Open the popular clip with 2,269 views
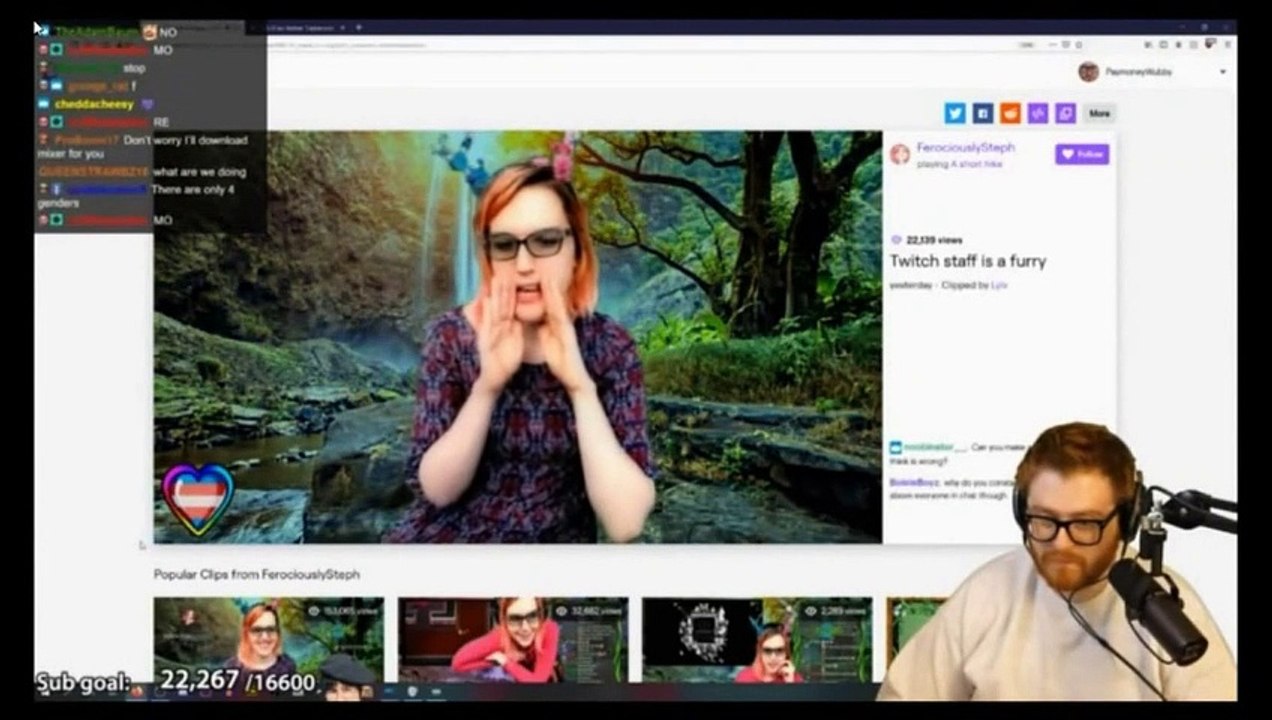 tap(757, 640)
